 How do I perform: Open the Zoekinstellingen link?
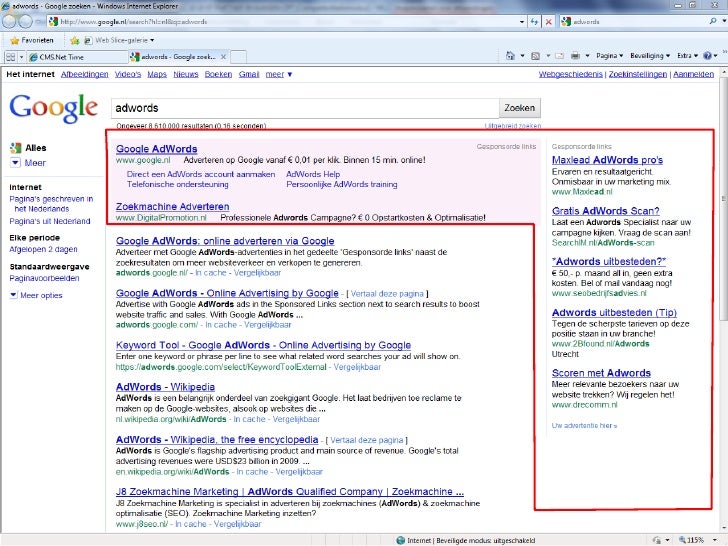pyautogui.click(x=638, y=74)
